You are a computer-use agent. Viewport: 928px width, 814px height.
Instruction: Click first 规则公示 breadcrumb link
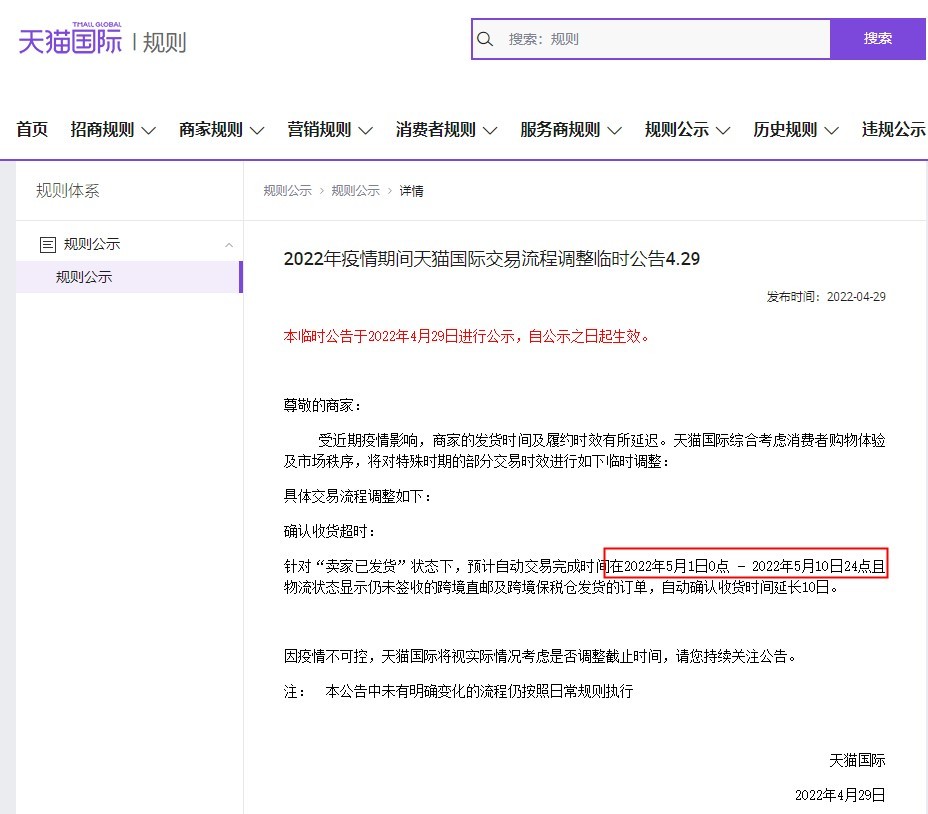[x=288, y=191]
